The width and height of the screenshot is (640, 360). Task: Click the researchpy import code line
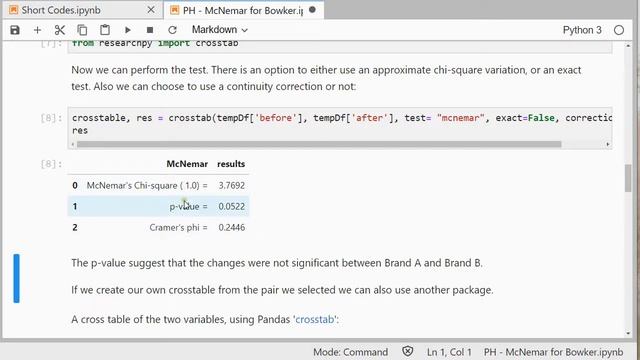[x=155, y=43]
